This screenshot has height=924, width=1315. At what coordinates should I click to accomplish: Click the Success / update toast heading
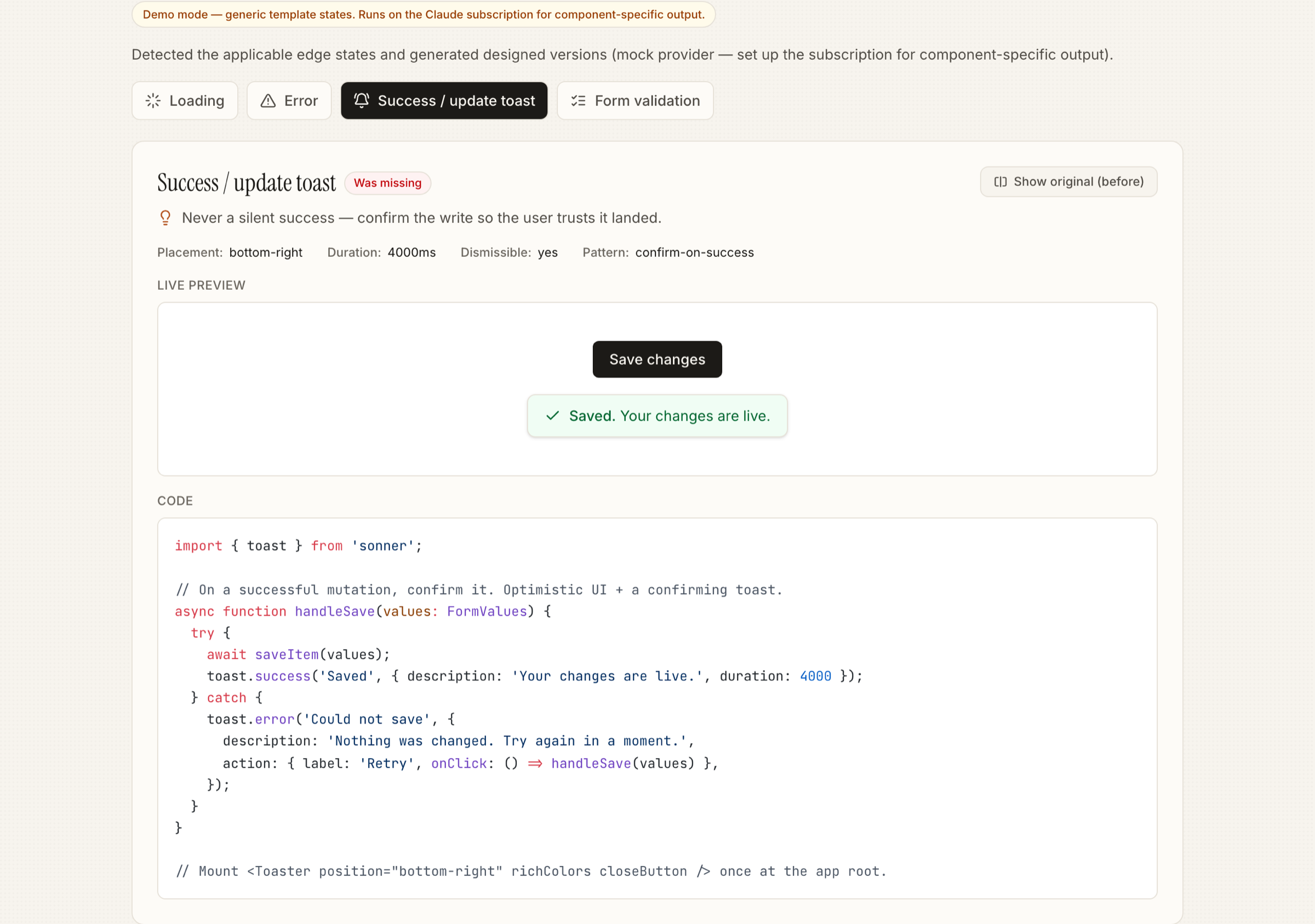coord(246,183)
